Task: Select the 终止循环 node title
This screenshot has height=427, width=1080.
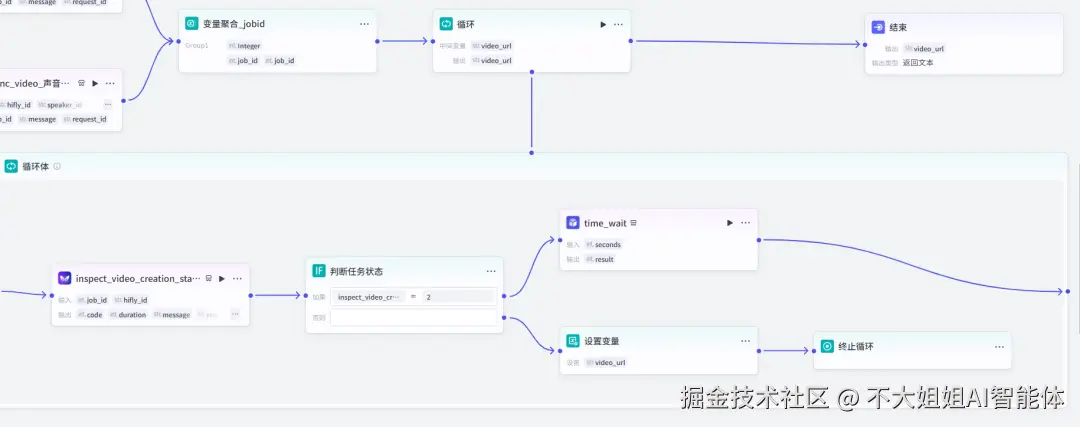Action: pos(856,346)
